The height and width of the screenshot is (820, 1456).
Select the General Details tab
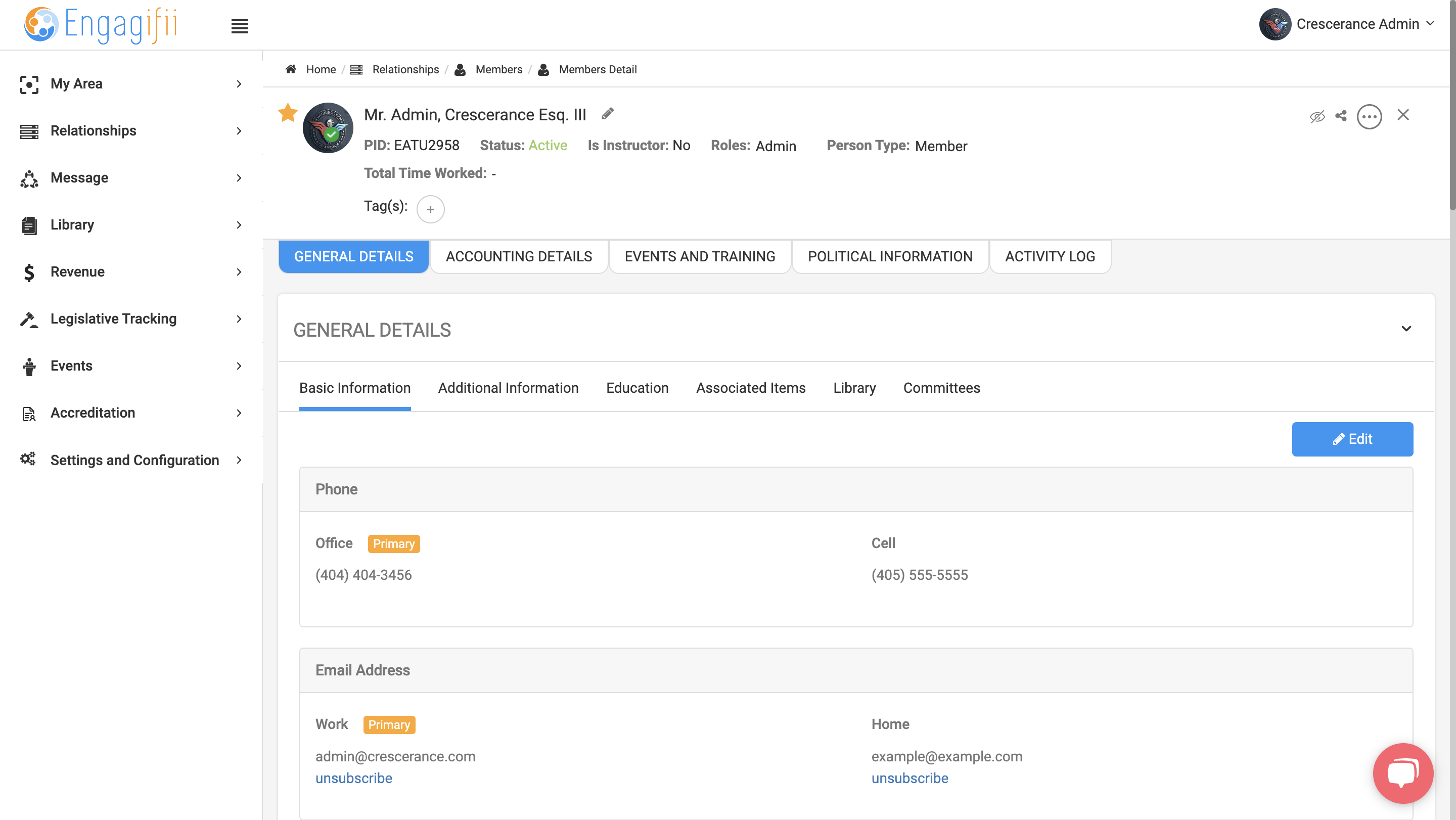pyautogui.click(x=354, y=257)
